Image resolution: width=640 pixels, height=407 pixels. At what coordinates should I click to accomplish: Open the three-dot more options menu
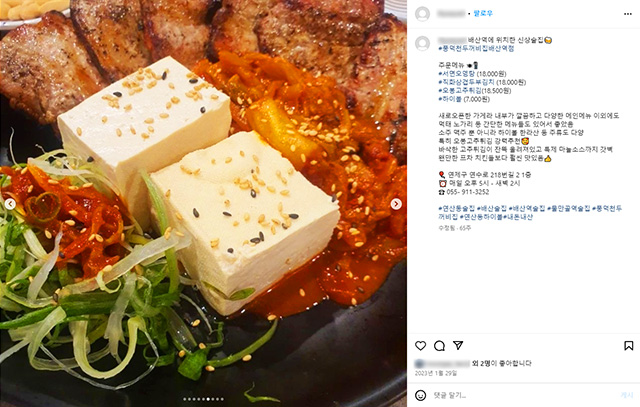tap(628, 14)
